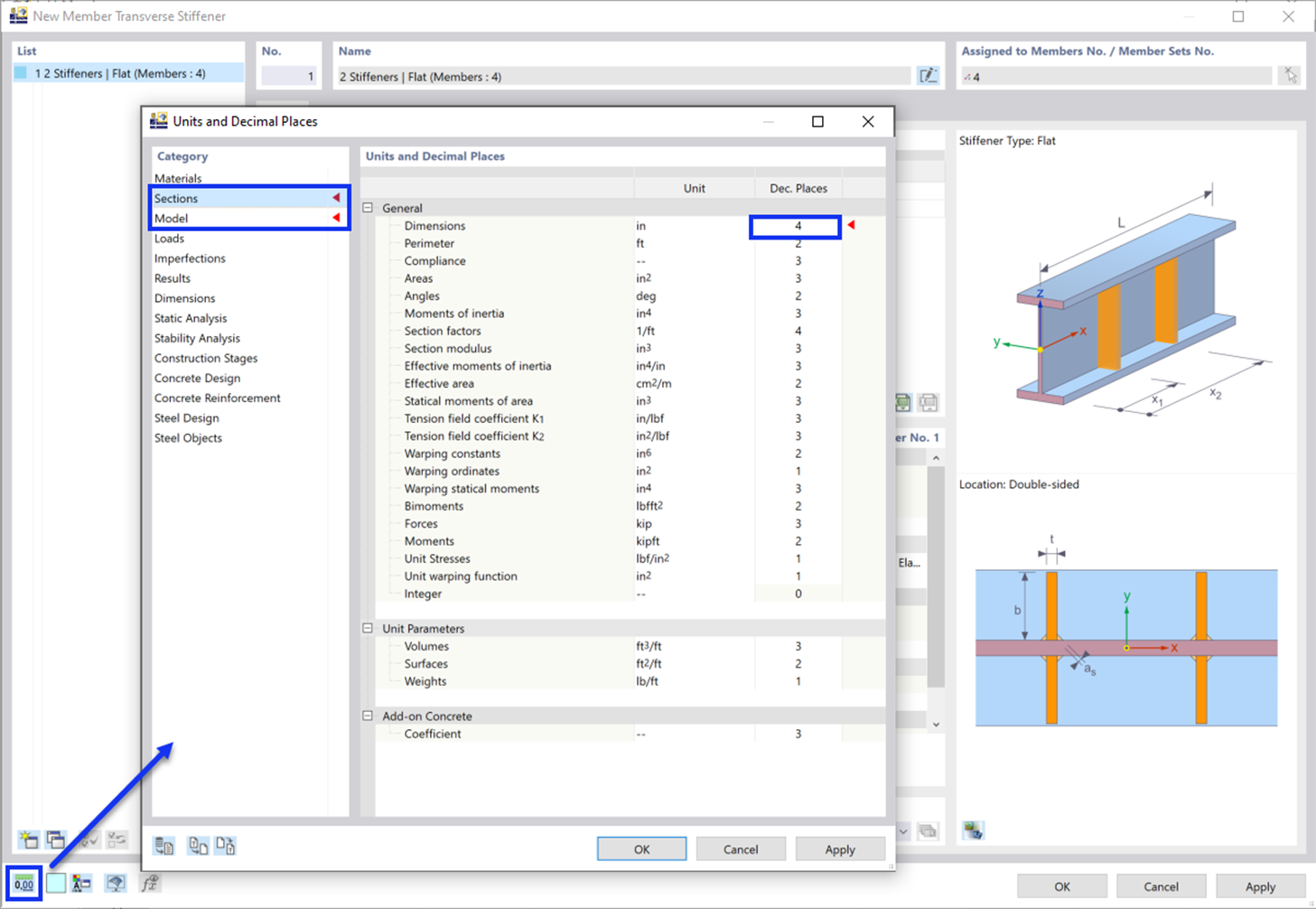This screenshot has height=909, width=1316.
Task: Select Concrete Design category
Action: [250, 377]
